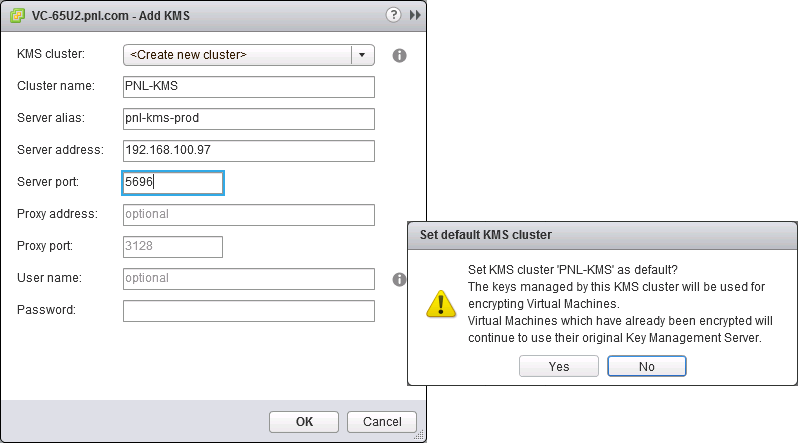Click the Cluster name label
Viewport: 798px width, 443px height.
tap(56, 86)
